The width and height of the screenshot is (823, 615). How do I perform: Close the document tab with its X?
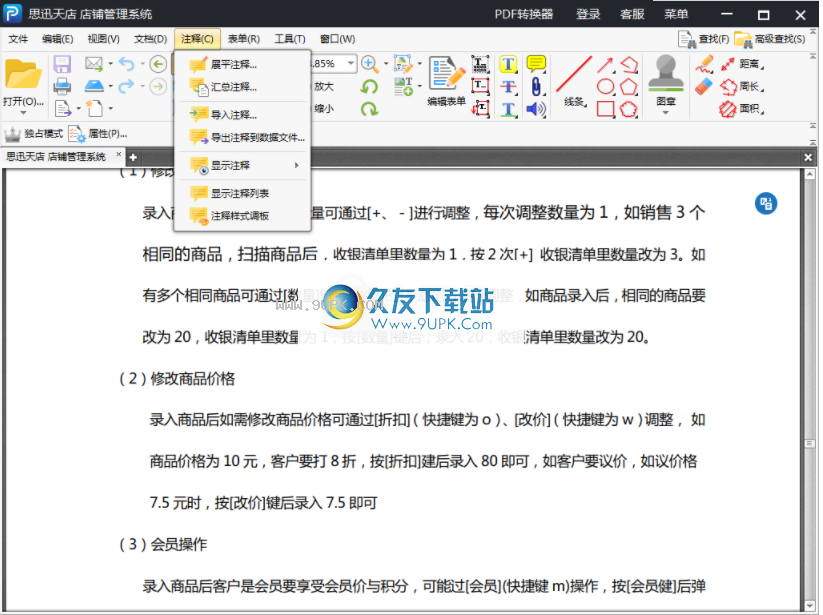[119, 154]
